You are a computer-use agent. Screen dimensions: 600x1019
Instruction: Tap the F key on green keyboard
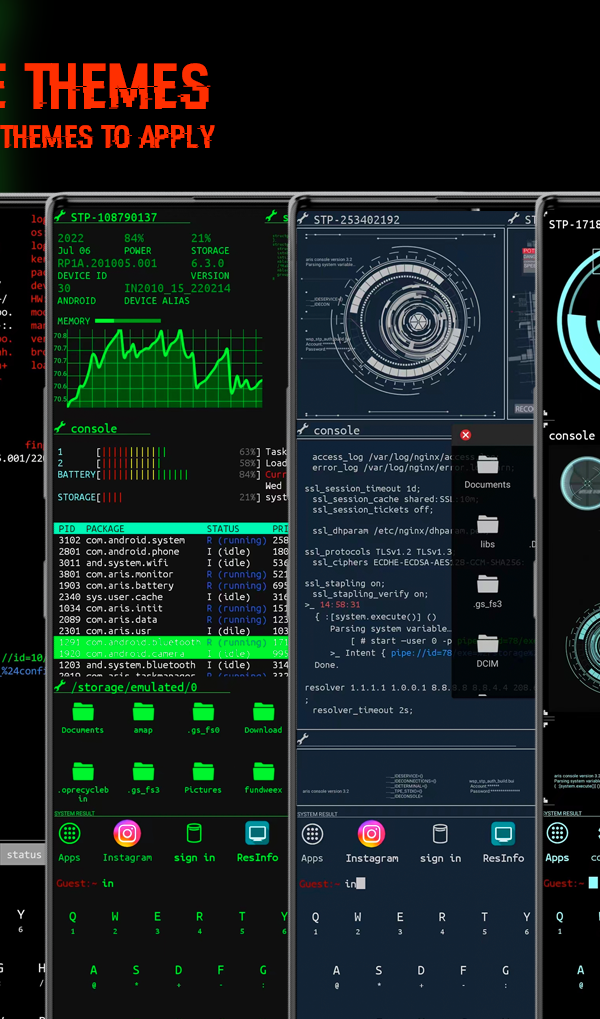220,975
